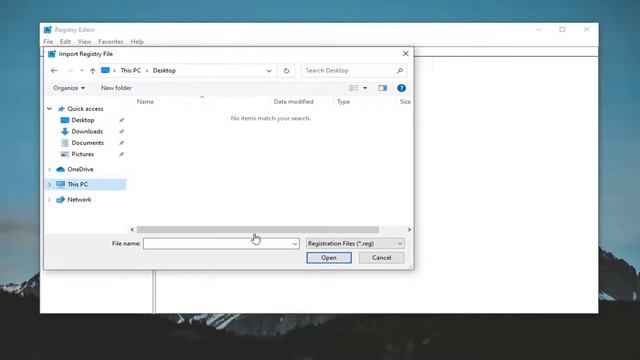Open Registry Editor View menu
This screenshot has width=640, height=360.
pyautogui.click(x=84, y=42)
